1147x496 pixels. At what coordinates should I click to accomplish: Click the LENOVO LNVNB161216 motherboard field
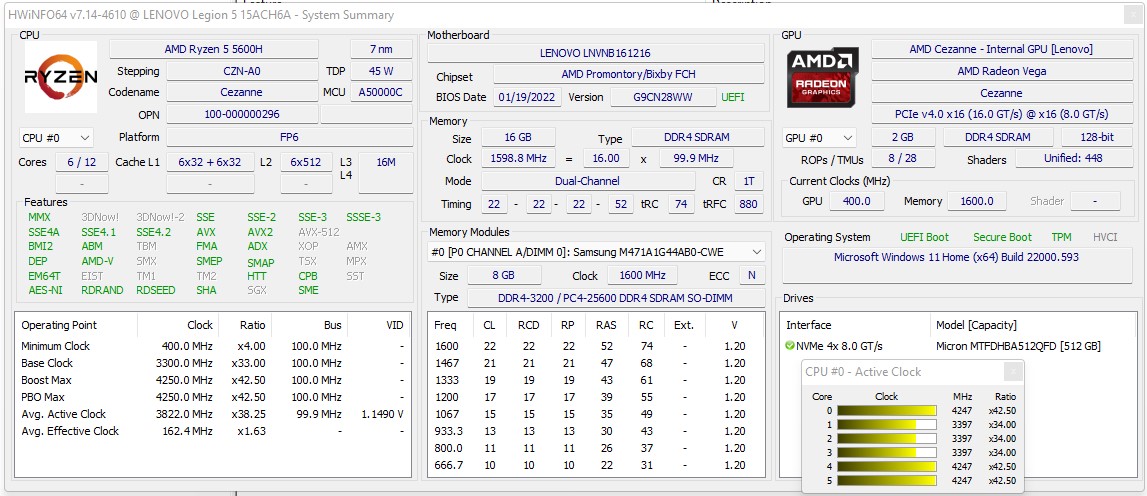tap(595, 53)
